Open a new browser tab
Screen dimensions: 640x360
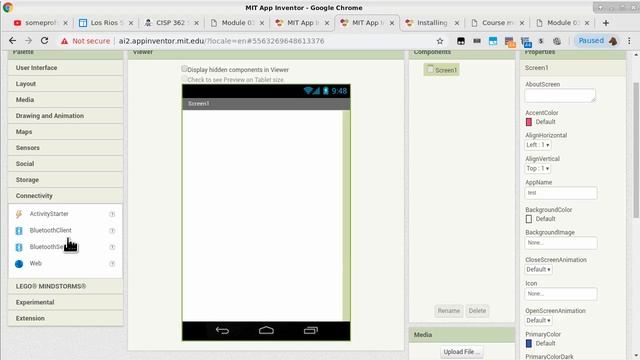point(606,23)
